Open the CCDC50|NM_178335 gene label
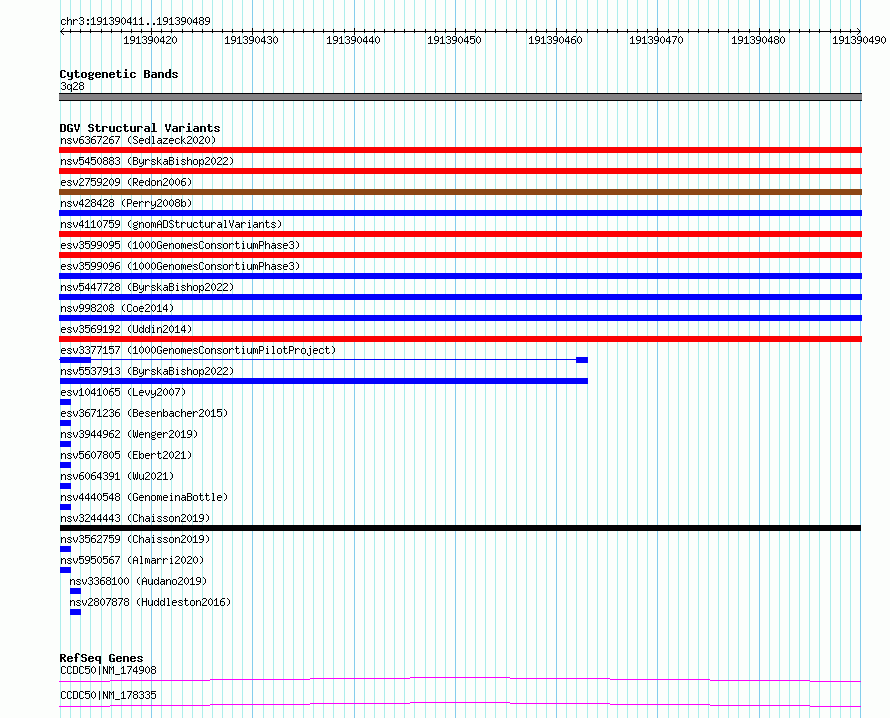The width and height of the screenshot is (890, 718). click(x=108, y=695)
